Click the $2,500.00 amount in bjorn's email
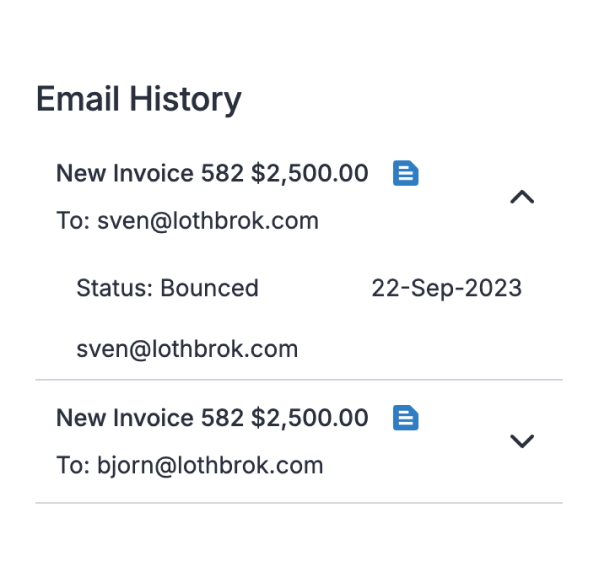 [309, 418]
